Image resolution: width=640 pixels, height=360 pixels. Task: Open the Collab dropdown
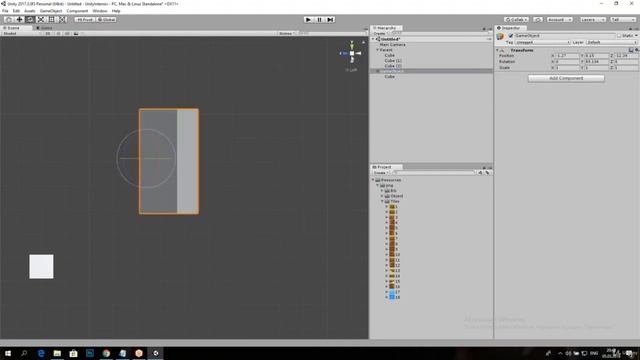click(x=516, y=20)
